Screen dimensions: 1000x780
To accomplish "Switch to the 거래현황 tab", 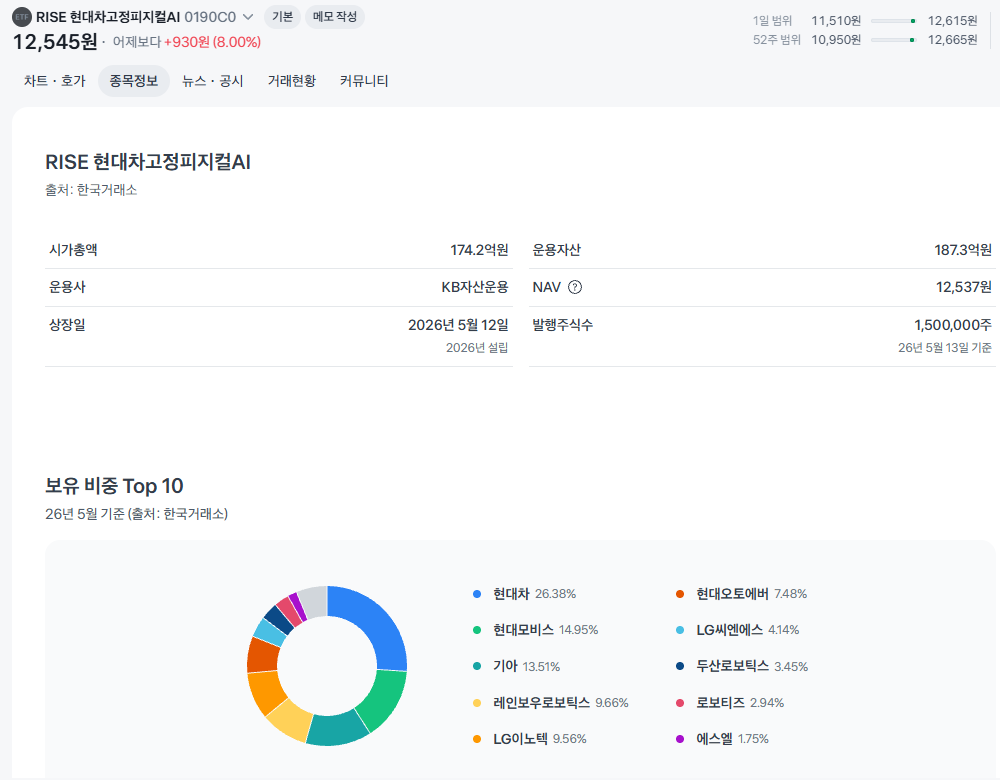I will pos(292,81).
